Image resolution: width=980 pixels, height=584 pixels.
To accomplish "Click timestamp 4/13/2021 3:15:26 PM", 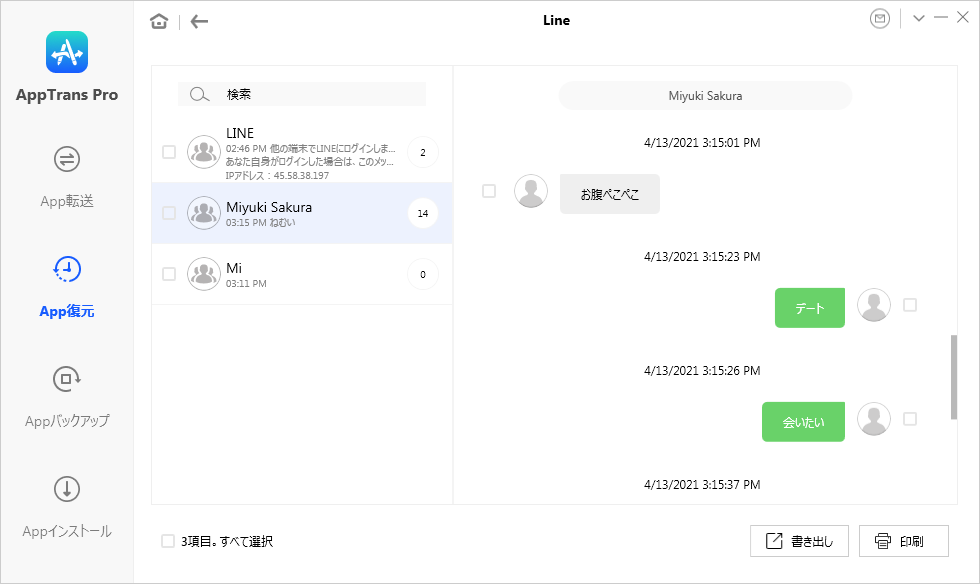I will 702,371.
